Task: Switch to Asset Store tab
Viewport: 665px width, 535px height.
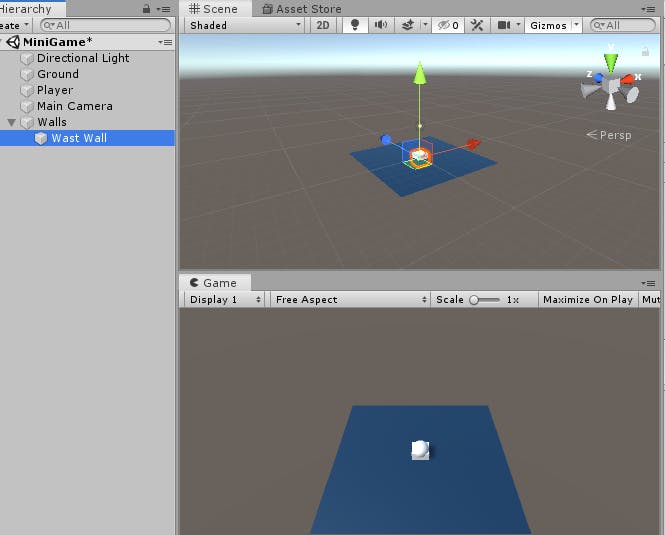Action: pyautogui.click(x=302, y=9)
